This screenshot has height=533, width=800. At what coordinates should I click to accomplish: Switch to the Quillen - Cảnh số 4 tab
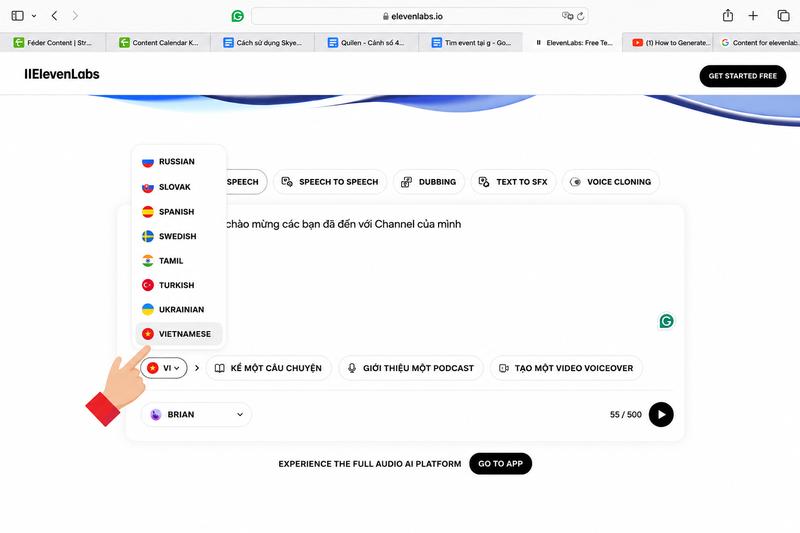(366, 43)
